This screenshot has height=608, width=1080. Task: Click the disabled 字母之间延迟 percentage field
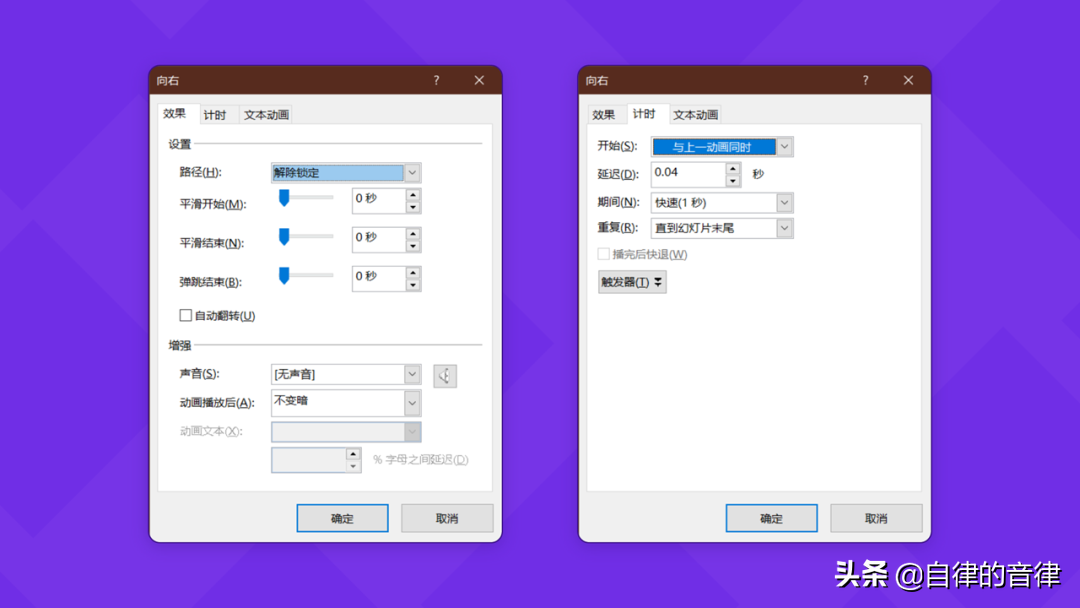[308, 460]
